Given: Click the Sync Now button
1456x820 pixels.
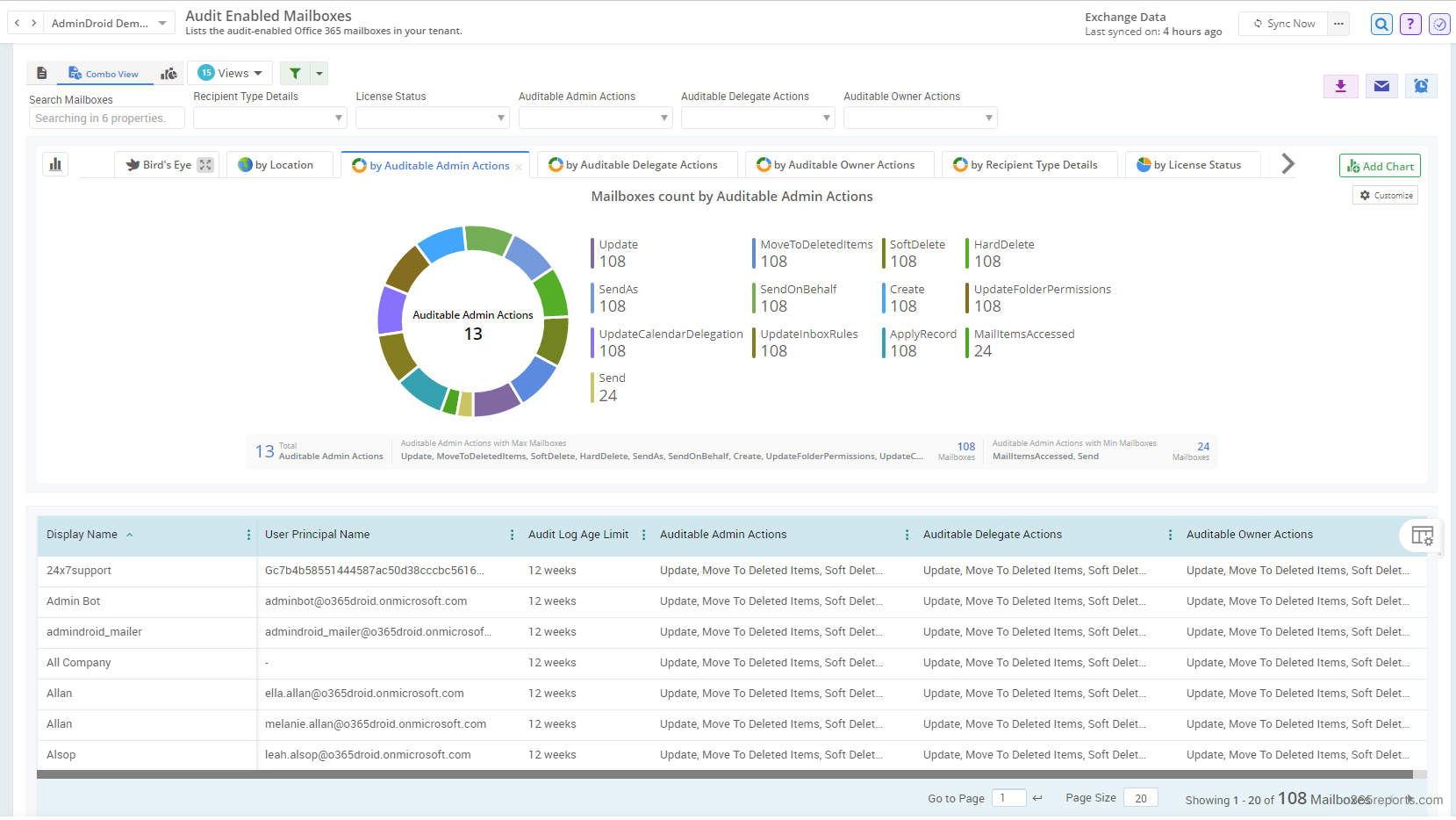Looking at the screenshot, I should 1283,24.
